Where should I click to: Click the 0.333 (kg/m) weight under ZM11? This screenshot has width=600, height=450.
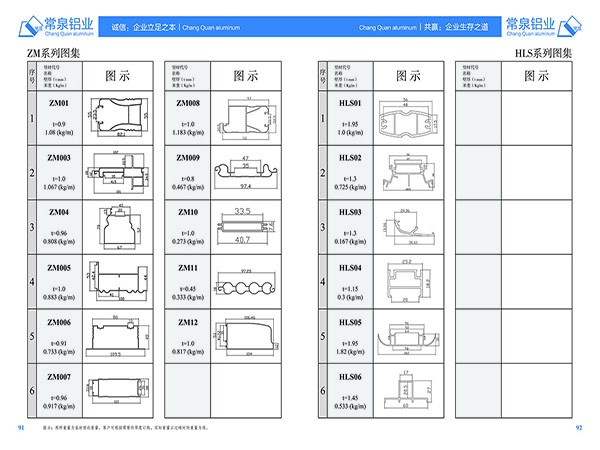(188, 297)
